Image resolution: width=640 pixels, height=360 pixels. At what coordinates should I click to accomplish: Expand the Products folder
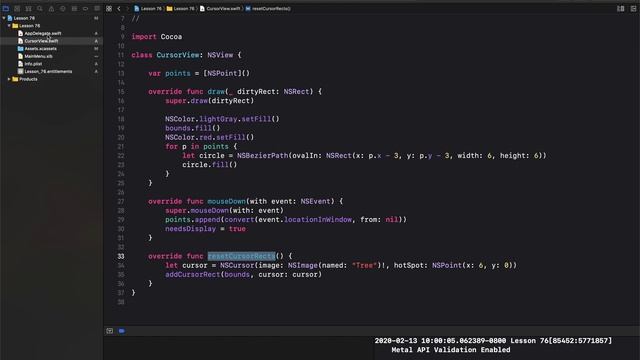[x=9, y=79]
